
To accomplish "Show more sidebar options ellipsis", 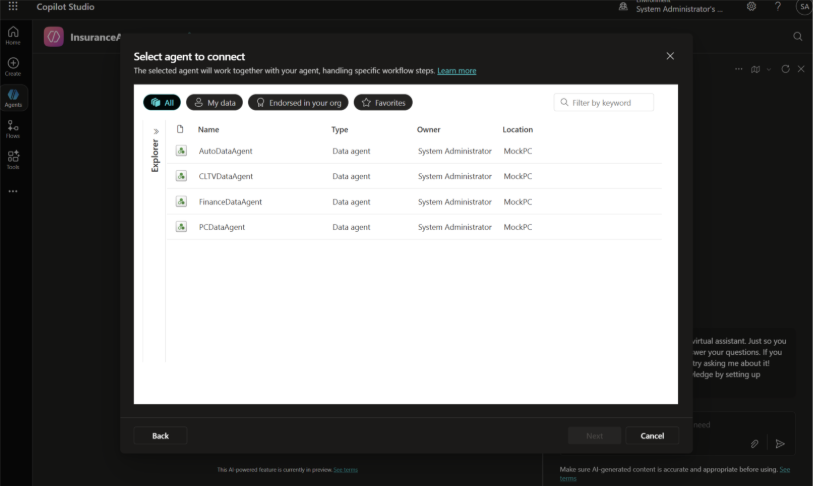I will point(13,191).
